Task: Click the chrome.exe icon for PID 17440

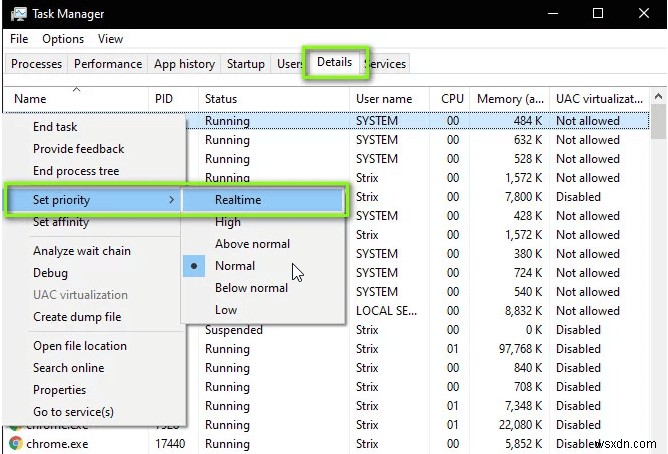Action: pyautogui.click(x=16, y=443)
